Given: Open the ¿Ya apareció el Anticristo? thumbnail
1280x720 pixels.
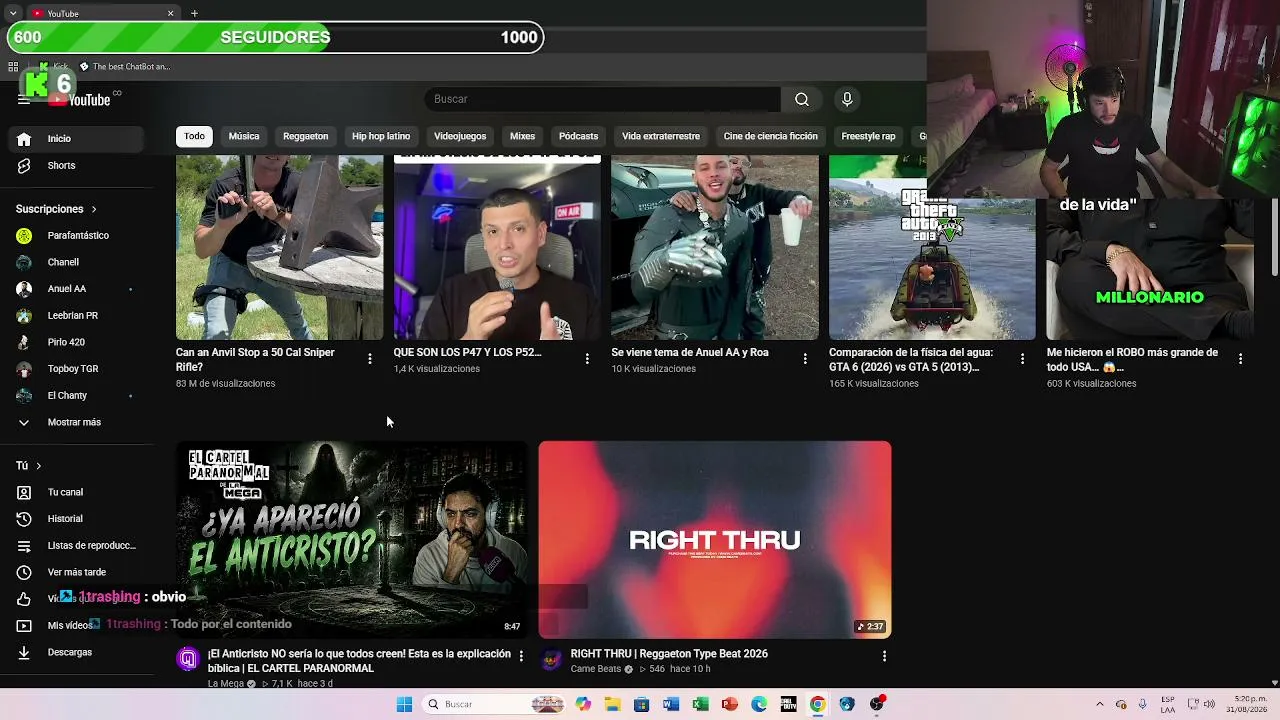Looking at the screenshot, I should (x=352, y=540).
